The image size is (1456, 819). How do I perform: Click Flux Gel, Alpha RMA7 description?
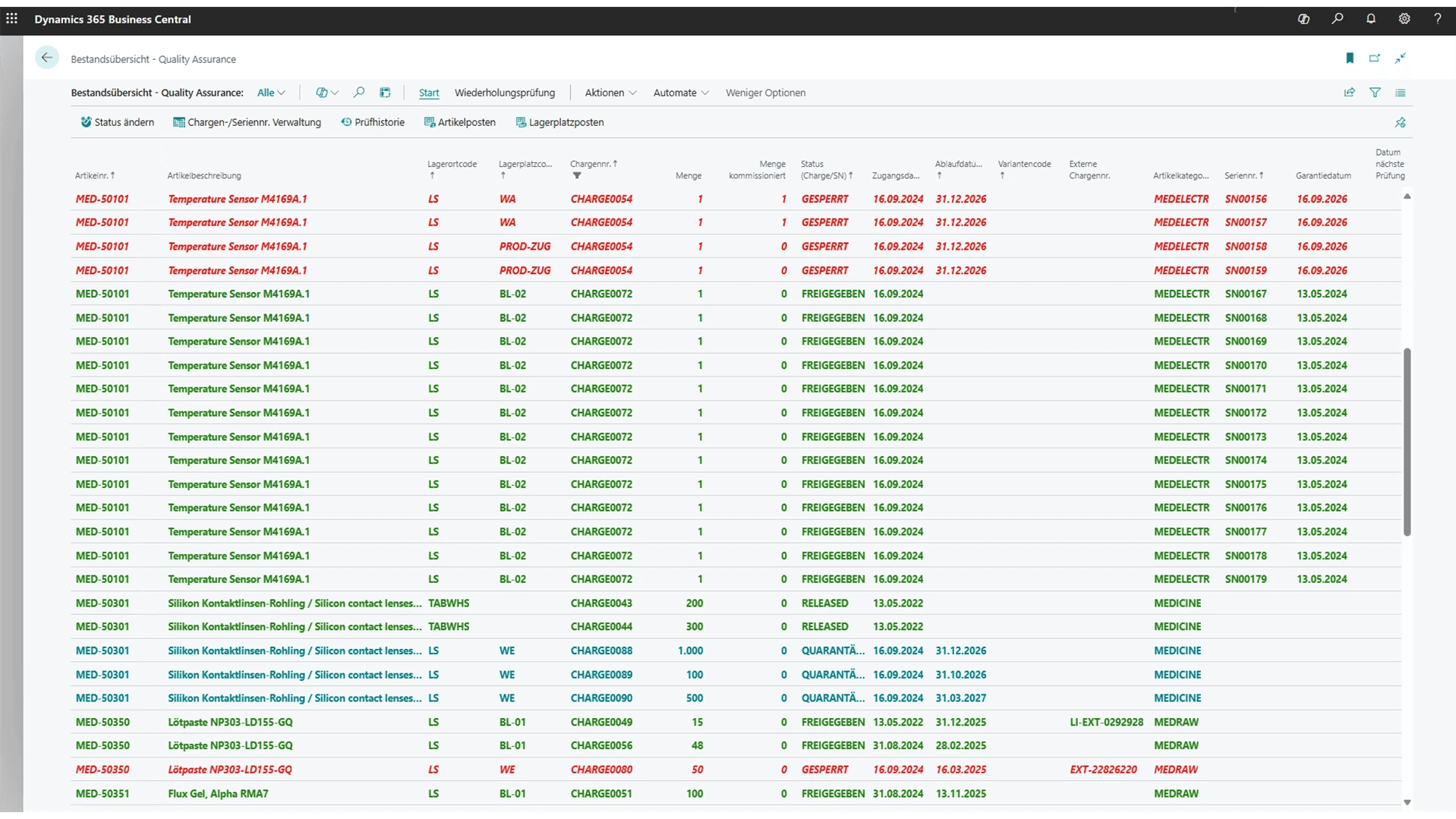[x=218, y=794]
